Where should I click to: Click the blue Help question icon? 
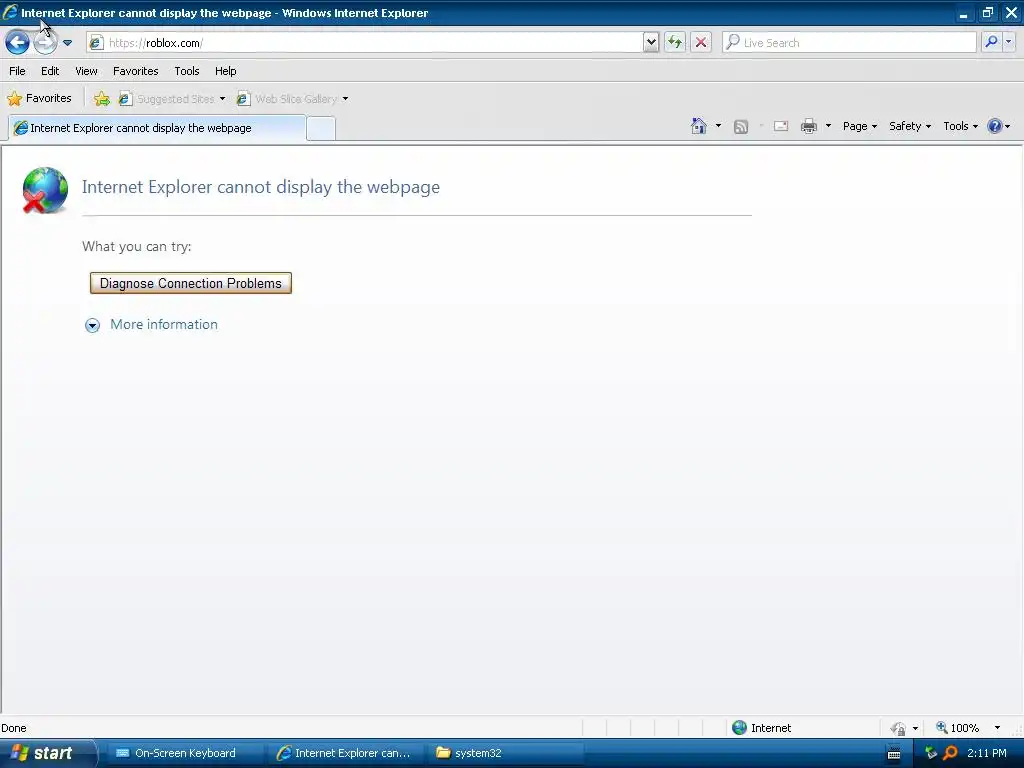(x=995, y=126)
